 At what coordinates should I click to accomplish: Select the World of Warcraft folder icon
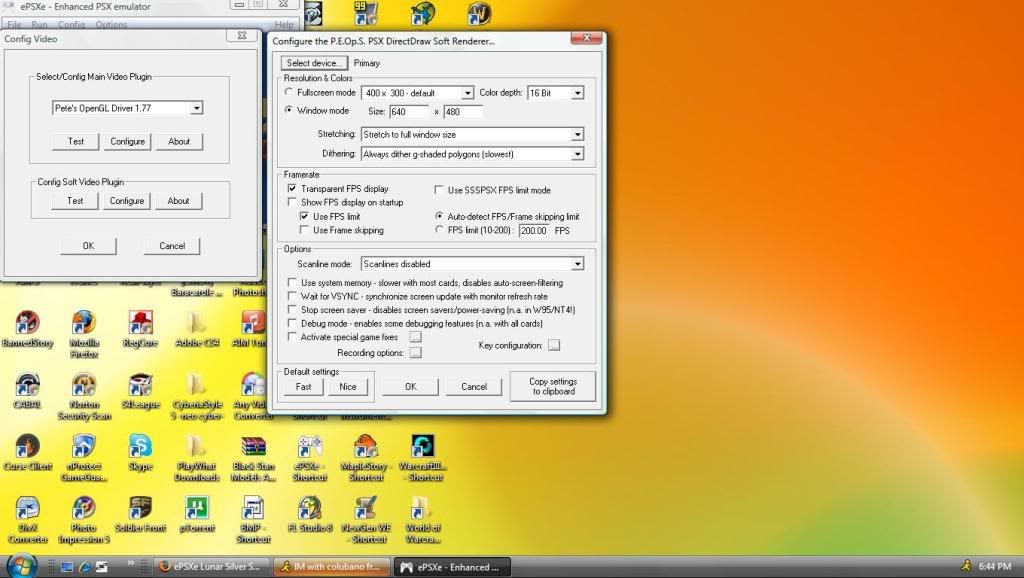(423, 519)
